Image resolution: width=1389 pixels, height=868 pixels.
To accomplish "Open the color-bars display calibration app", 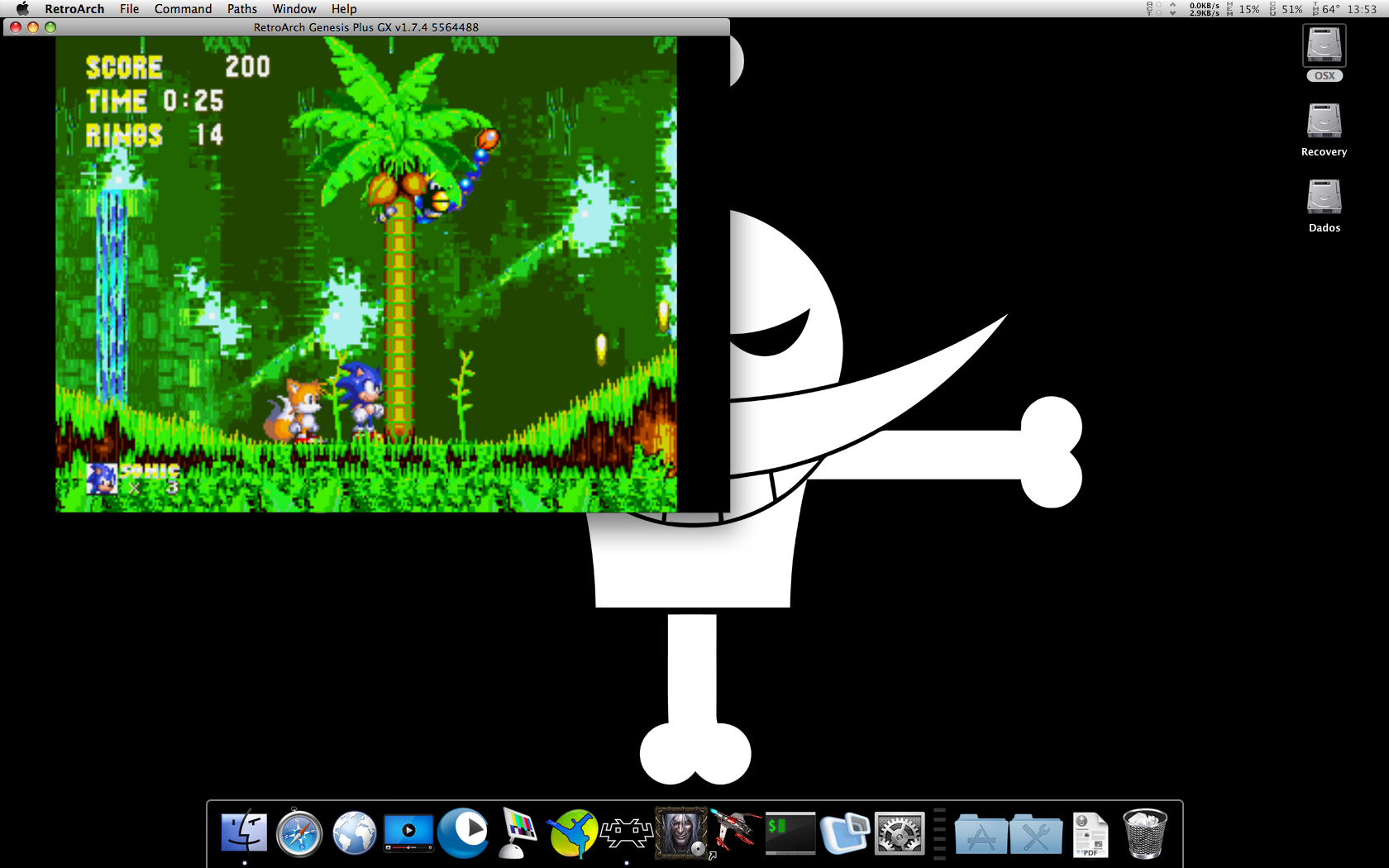I will [x=518, y=832].
